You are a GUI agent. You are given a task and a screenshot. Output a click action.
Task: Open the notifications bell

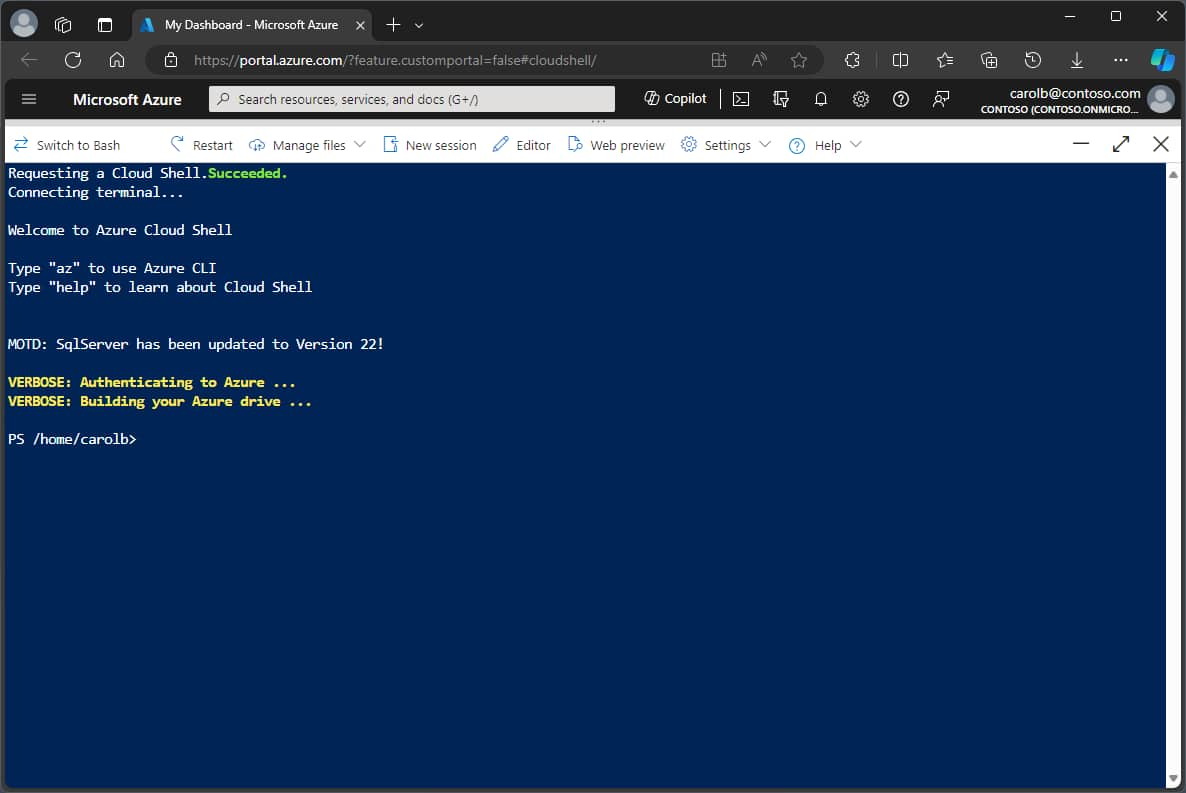click(x=821, y=99)
